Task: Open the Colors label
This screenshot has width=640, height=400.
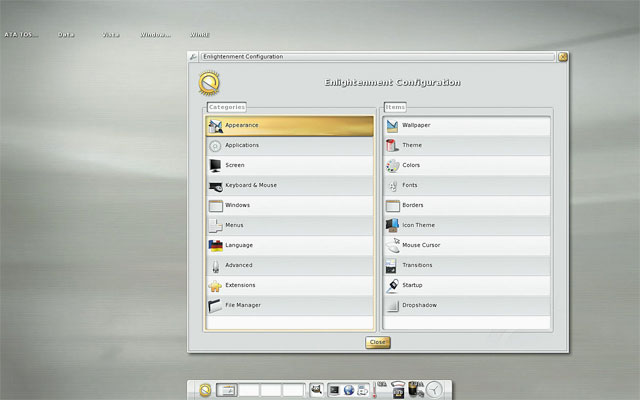Action: pos(411,165)
